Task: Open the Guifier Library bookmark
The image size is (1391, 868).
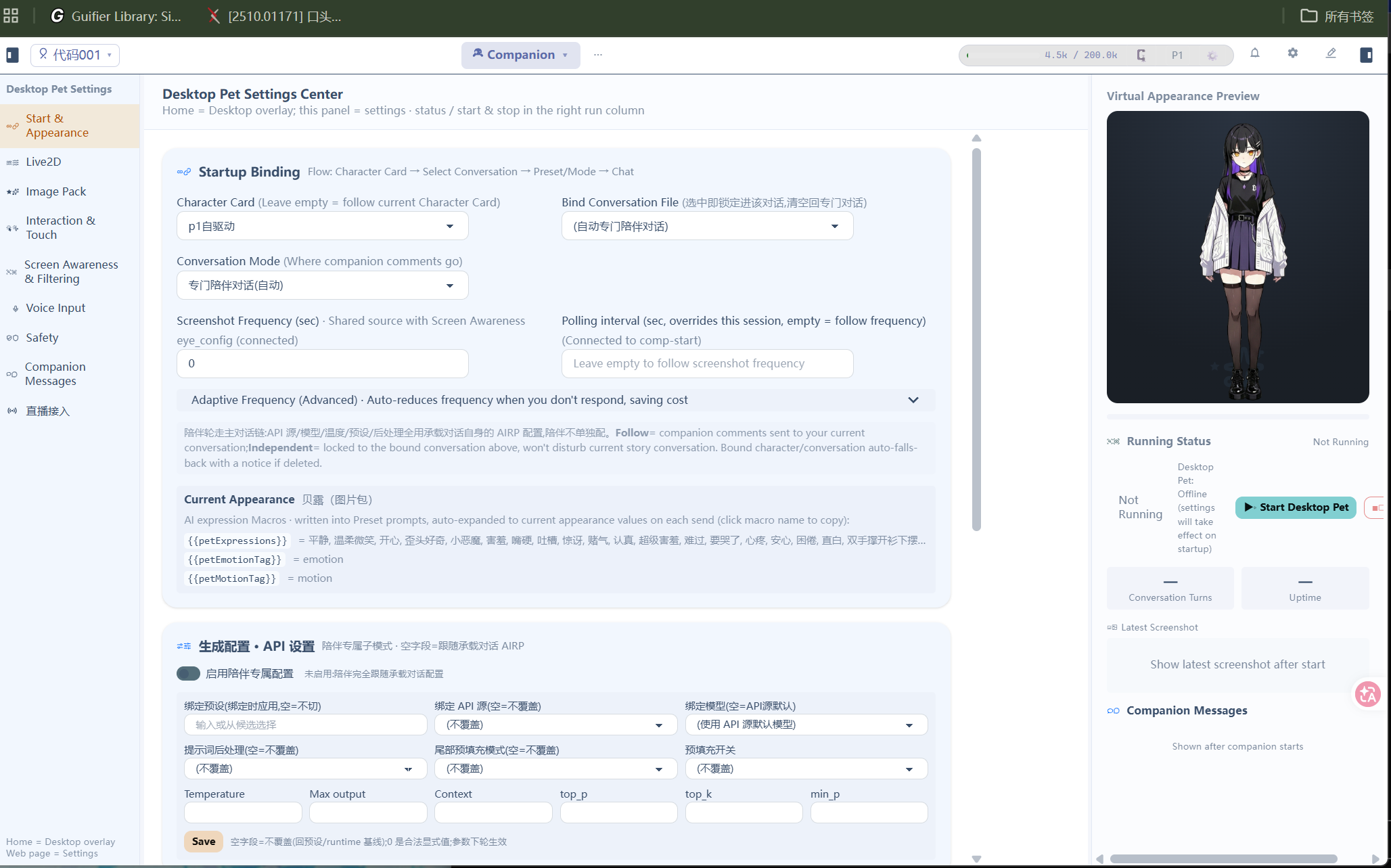Action: click(x=116, y=16)
